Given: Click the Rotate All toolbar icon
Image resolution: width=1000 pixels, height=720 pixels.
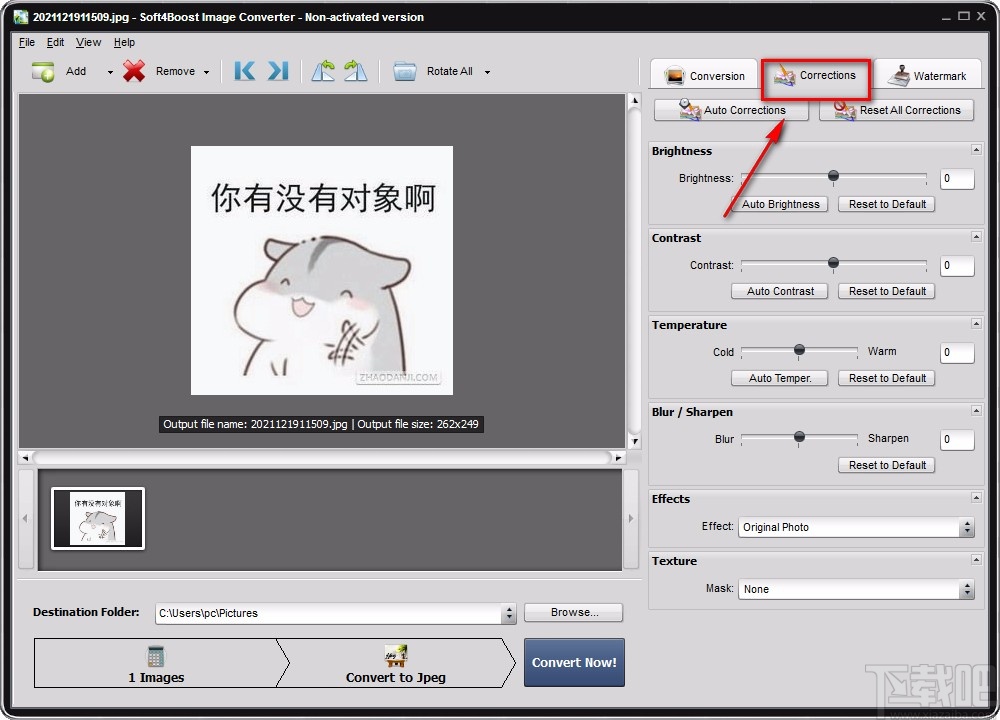Looking at the screenshot, I should (404, 71).
